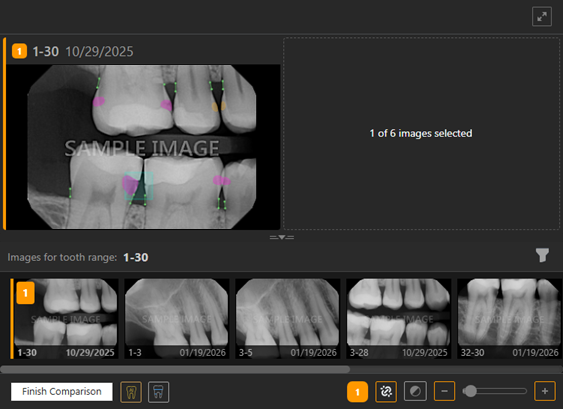This screenshot has width=563, height=409.
Task: Select the 3-28 thumbnail dated 10/29/2025
Action: pyautogui.click(x=399, y=319)
